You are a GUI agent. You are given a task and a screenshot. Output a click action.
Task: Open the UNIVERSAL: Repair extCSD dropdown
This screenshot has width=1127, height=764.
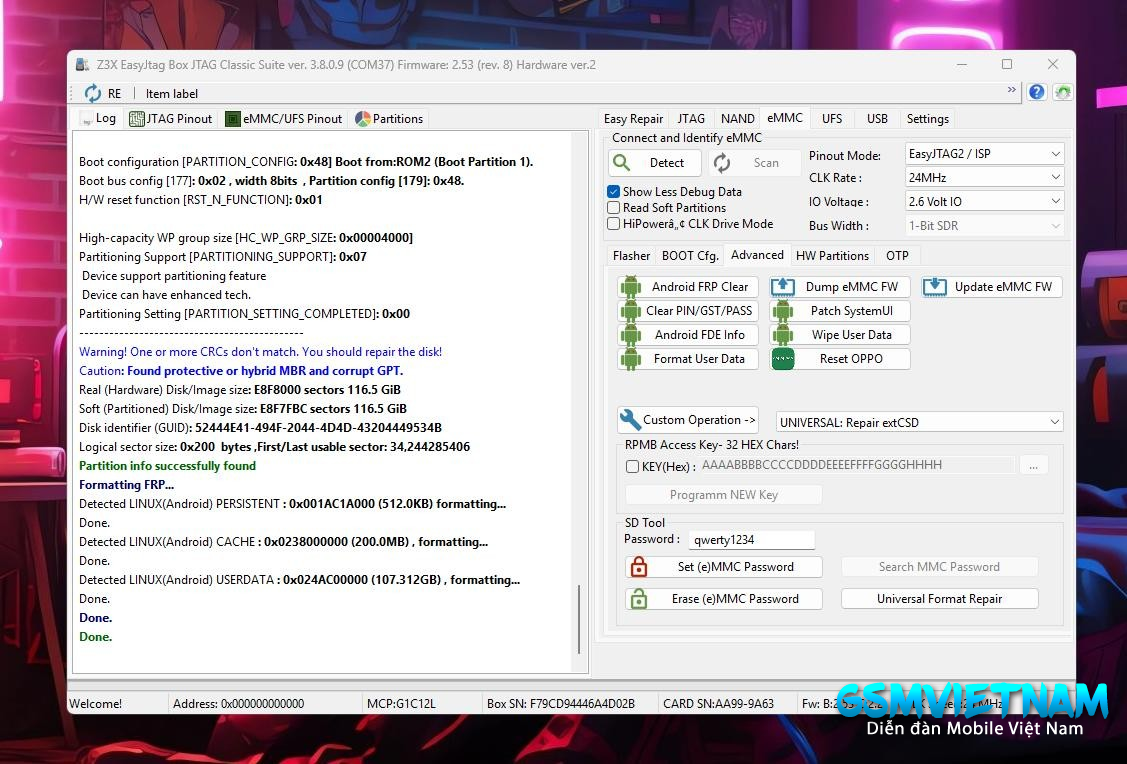coord(919,422)
